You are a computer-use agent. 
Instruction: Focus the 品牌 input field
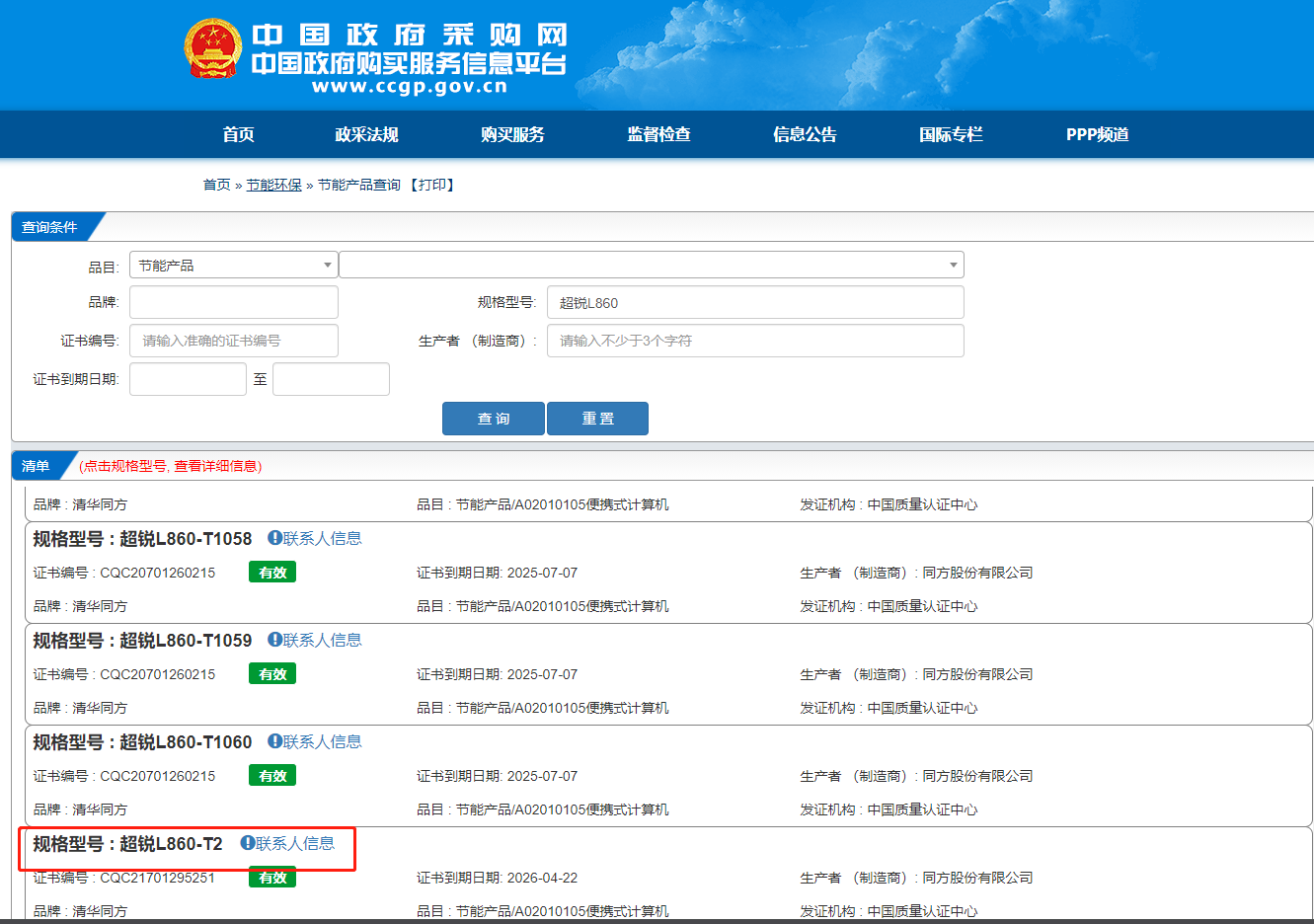[x=233, y=302]
